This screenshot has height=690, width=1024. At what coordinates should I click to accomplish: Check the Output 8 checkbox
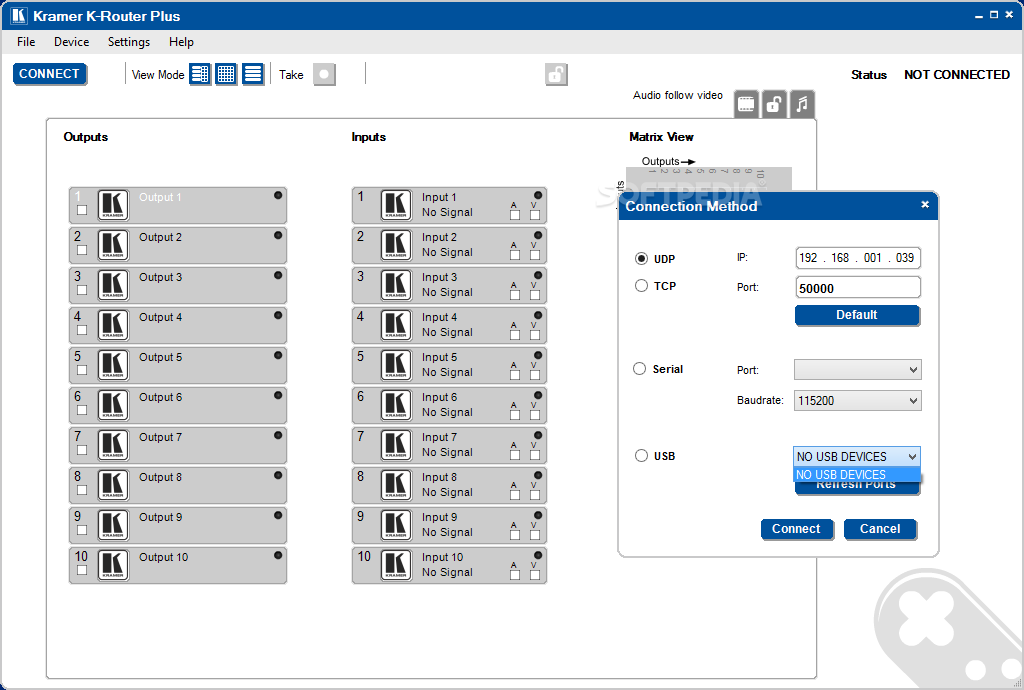82,490
